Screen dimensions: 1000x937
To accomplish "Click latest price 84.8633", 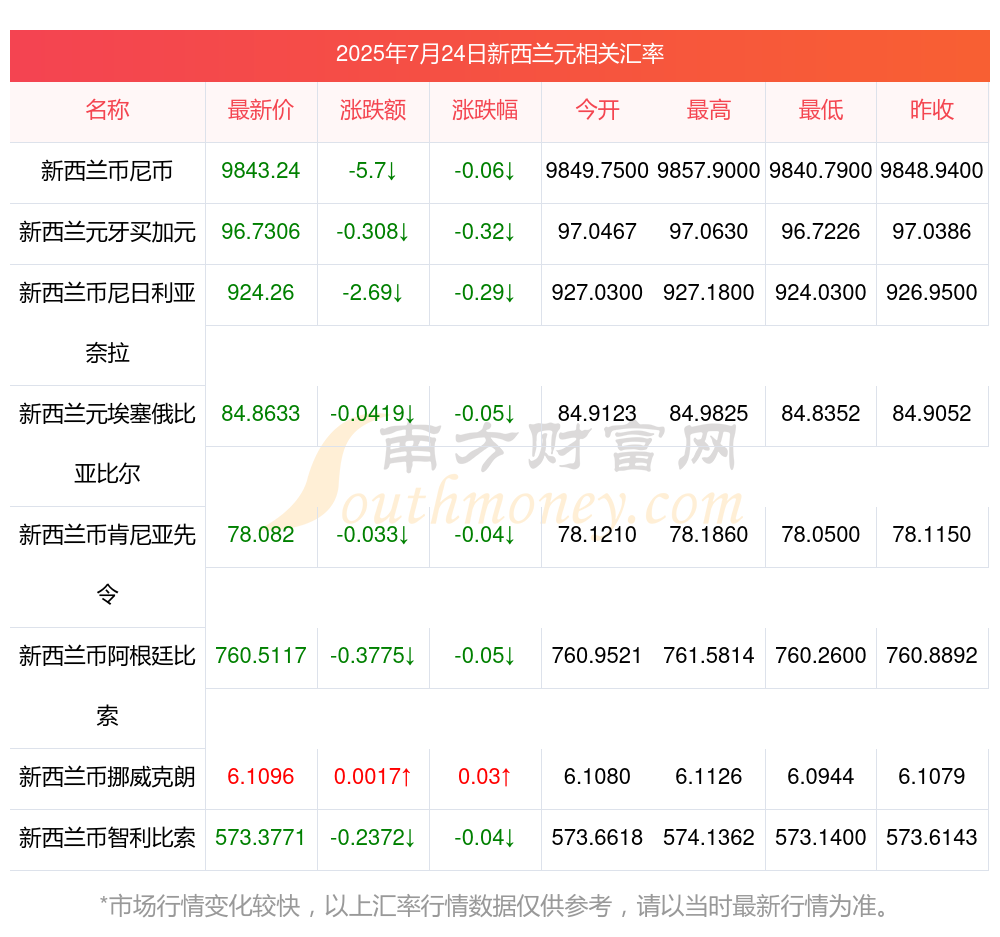I will 261,413.
